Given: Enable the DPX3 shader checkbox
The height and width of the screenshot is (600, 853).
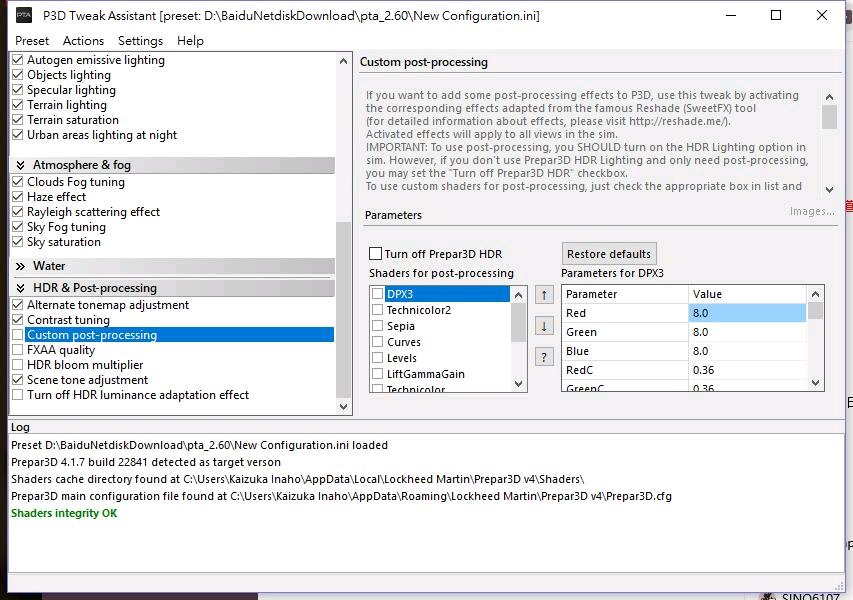Looking at the screenshot, I should pos(378,294).
